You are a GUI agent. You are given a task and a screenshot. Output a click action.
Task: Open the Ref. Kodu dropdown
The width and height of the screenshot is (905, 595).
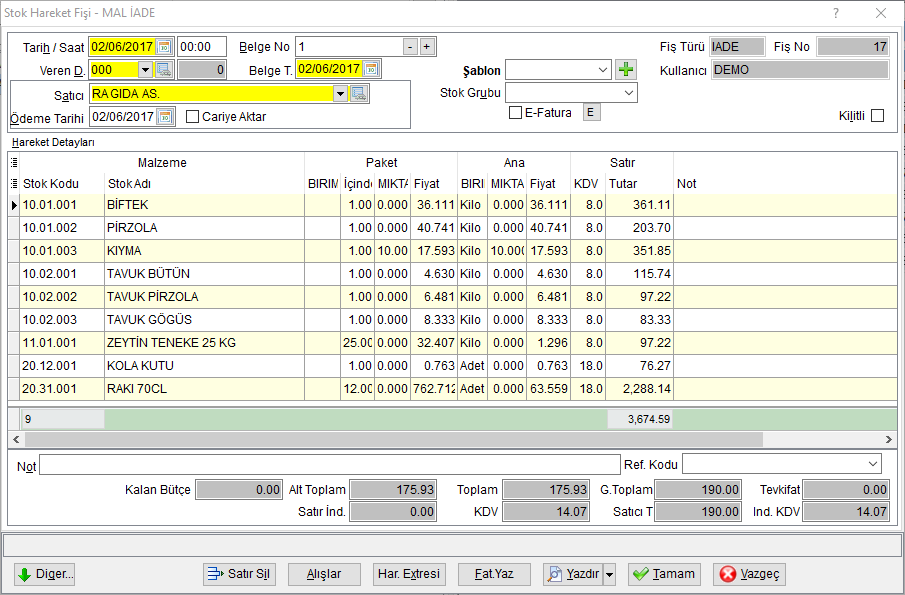click(x=872, y=464)
